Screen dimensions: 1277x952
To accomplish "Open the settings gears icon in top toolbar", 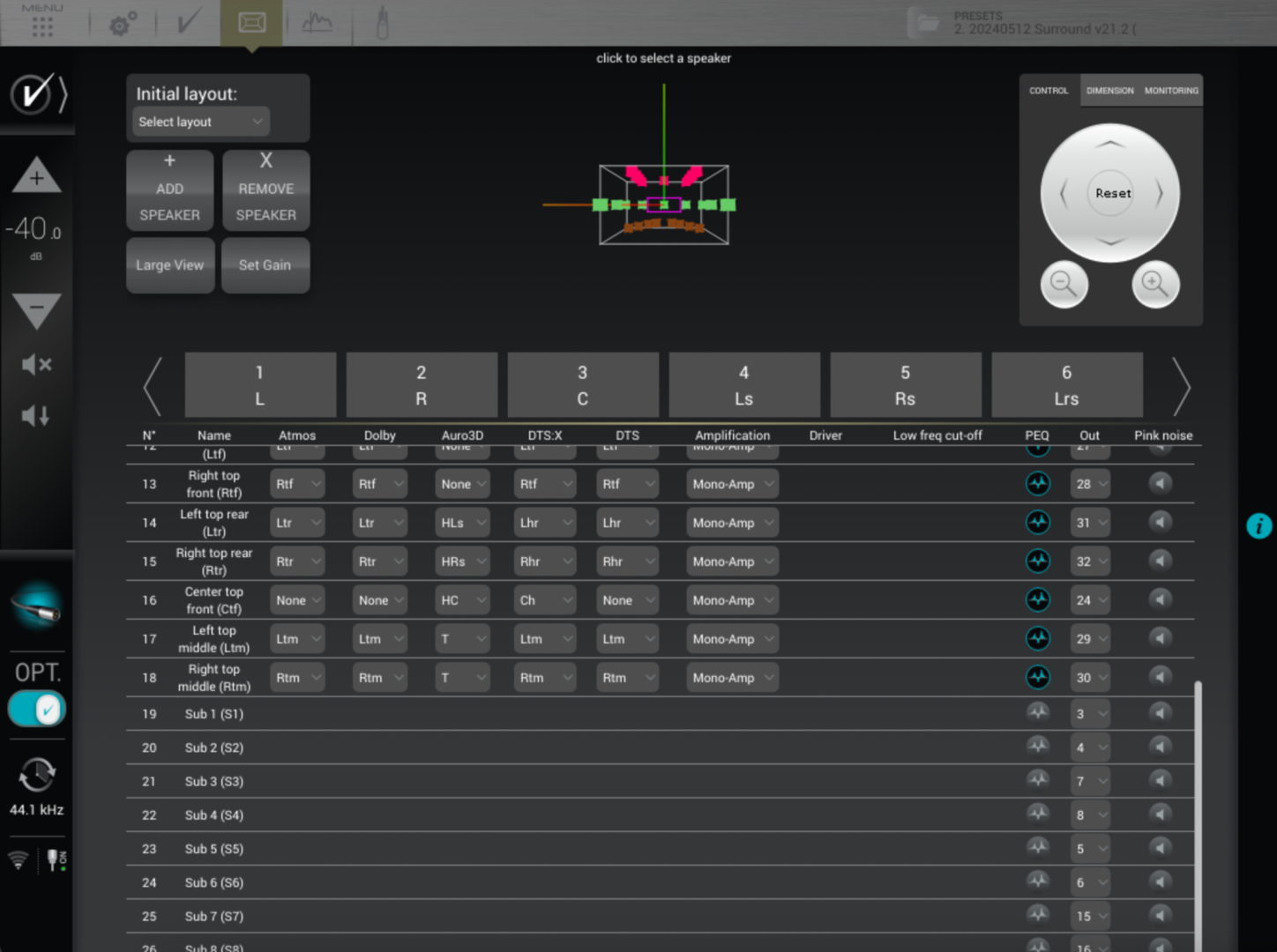I will tap(123, 23).
